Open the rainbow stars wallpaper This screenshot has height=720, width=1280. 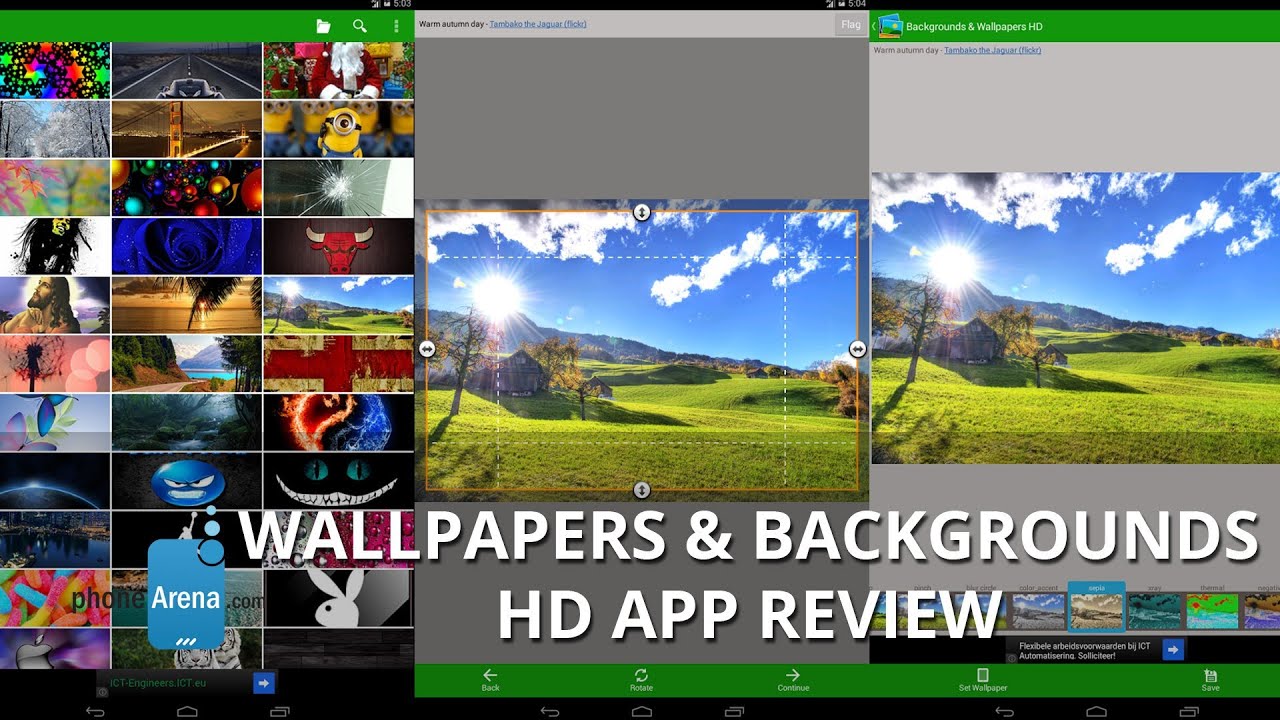[x=55, y=70]
